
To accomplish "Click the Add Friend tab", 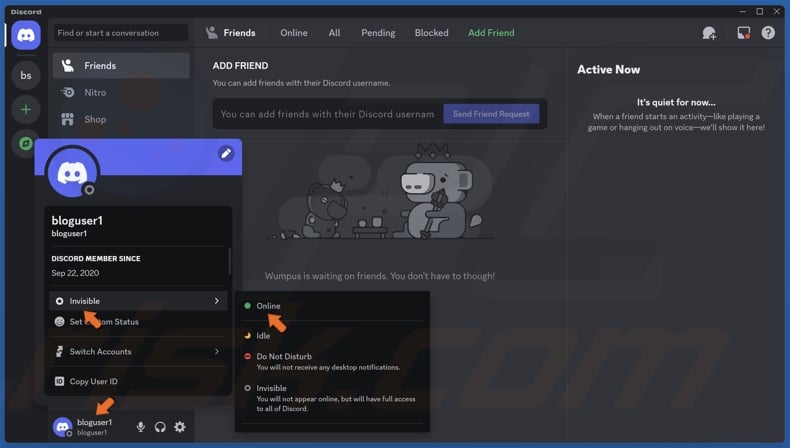I will pos(491,33).
